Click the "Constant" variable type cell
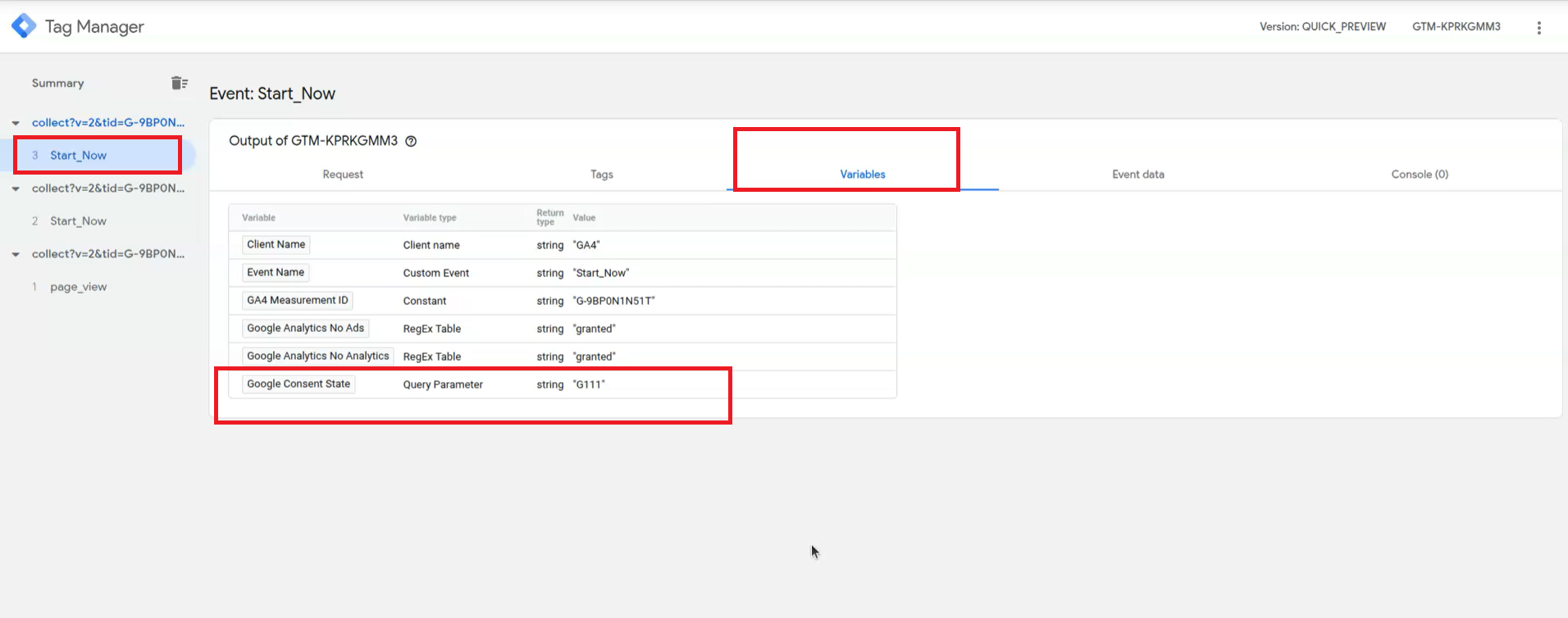 (x=425, y=301)
